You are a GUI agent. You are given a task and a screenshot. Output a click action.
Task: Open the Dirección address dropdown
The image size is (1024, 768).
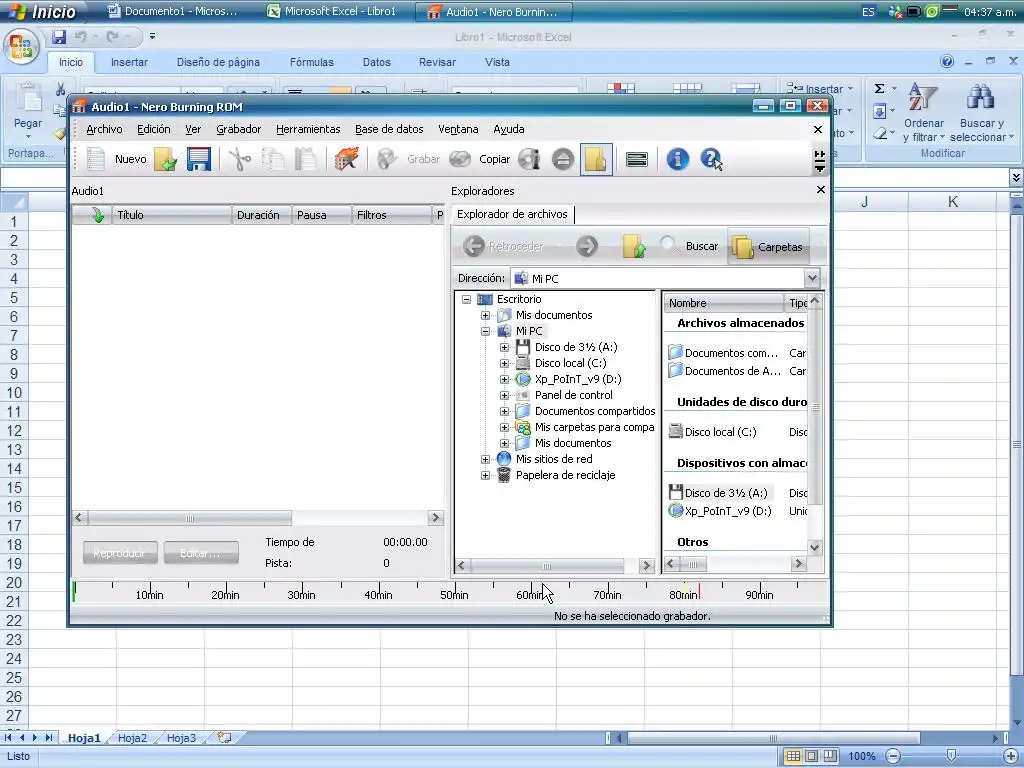tap(812, 278)
